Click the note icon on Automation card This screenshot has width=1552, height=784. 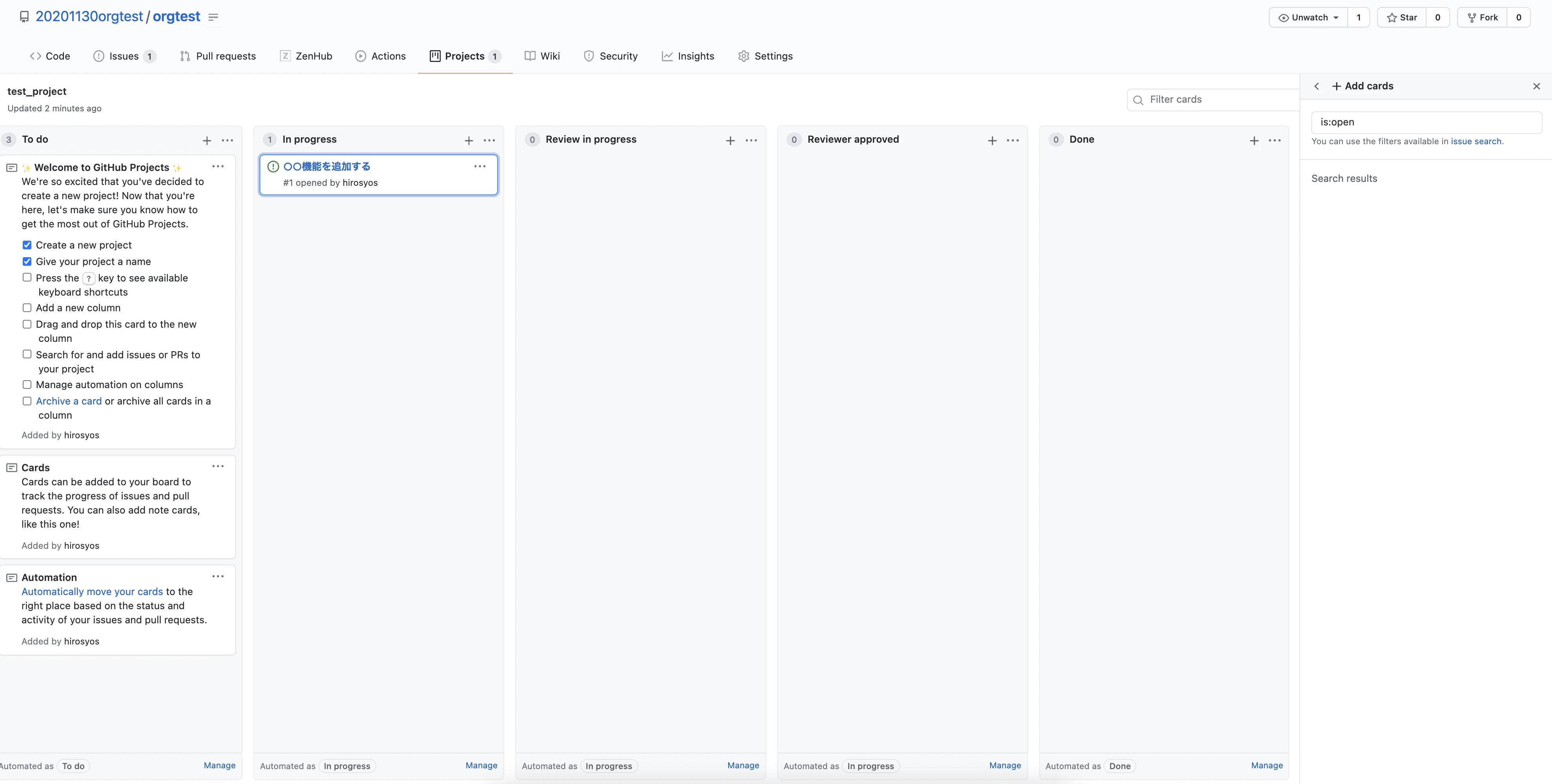coord(11,577)
